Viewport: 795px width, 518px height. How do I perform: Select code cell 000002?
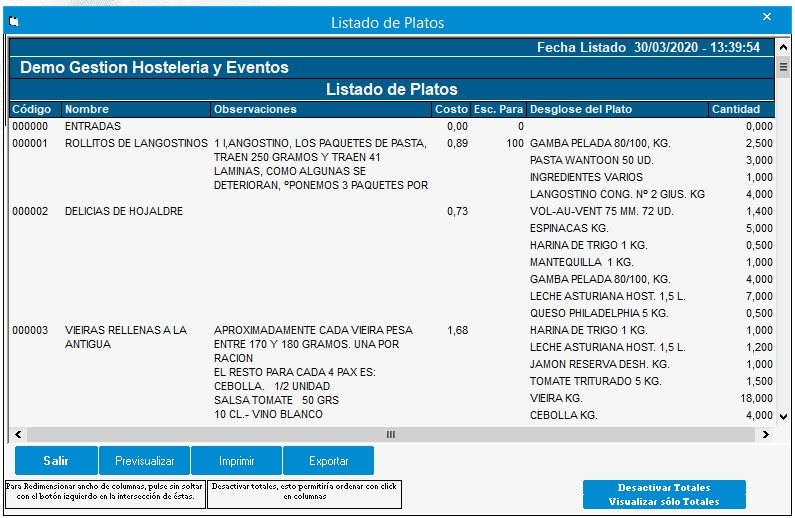(x=30, y=211)
